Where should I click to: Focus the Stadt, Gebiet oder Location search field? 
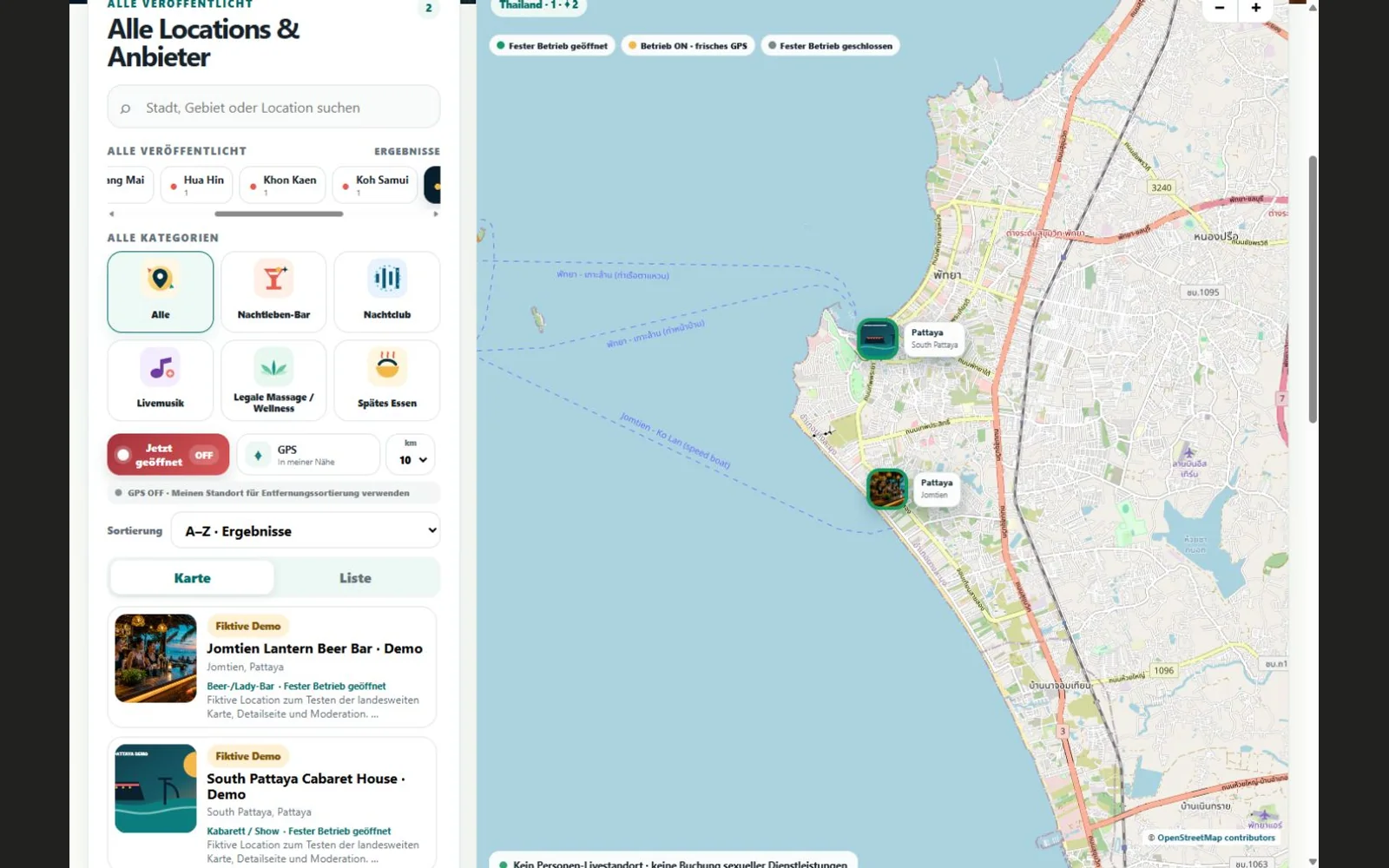click(273, 108)
